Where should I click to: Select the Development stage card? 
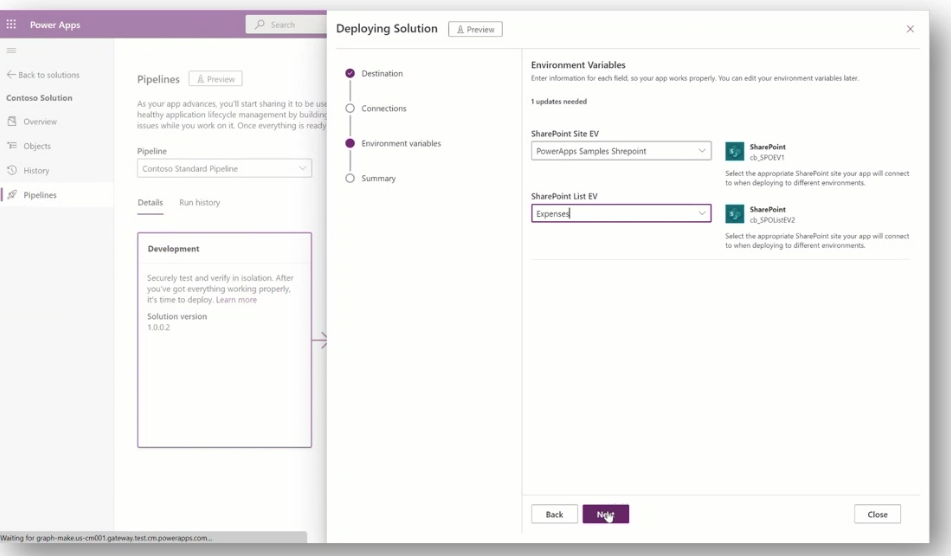(x=224, y=340)
